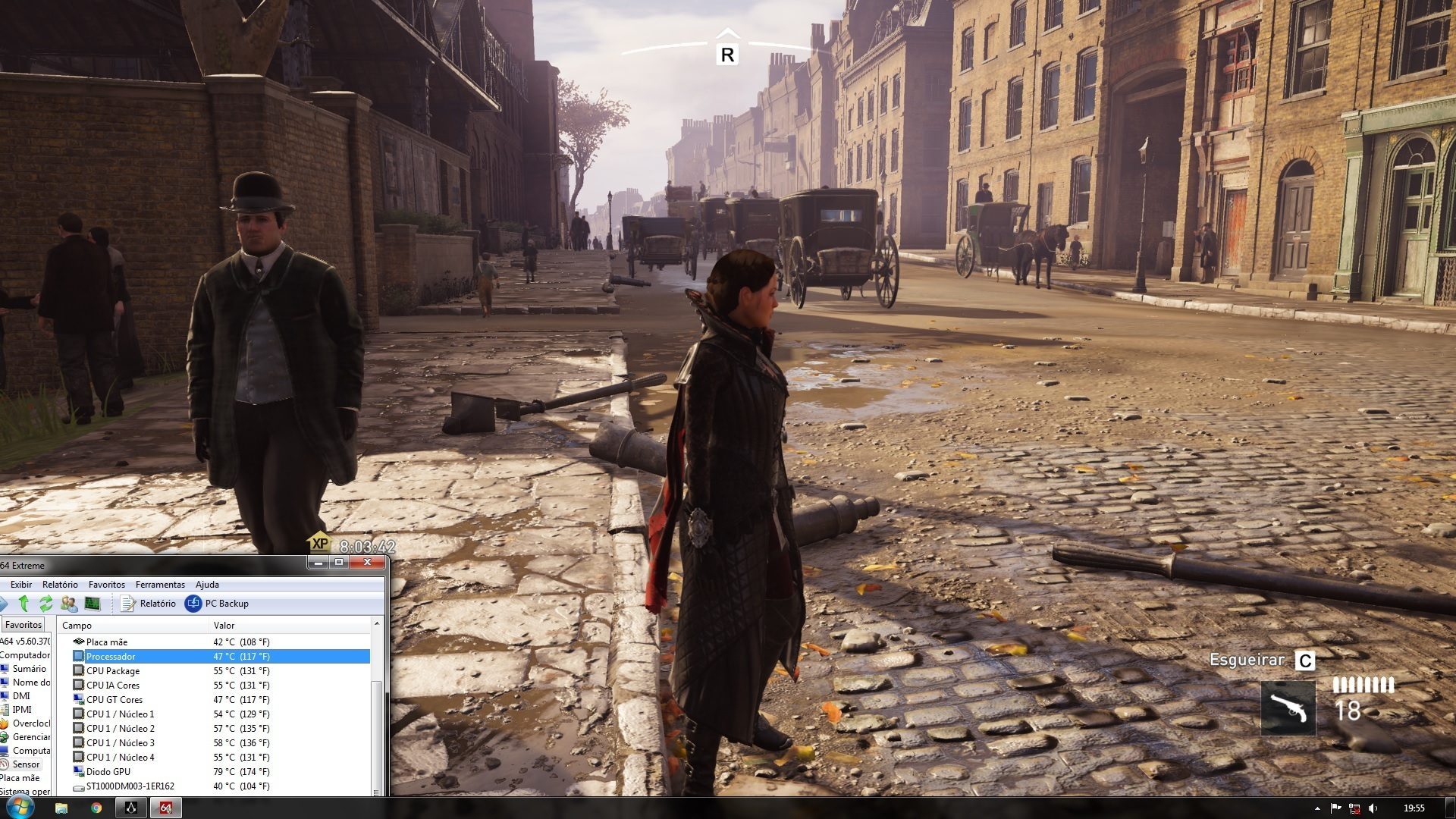Click the Valor column header

(x=290, y=626)
